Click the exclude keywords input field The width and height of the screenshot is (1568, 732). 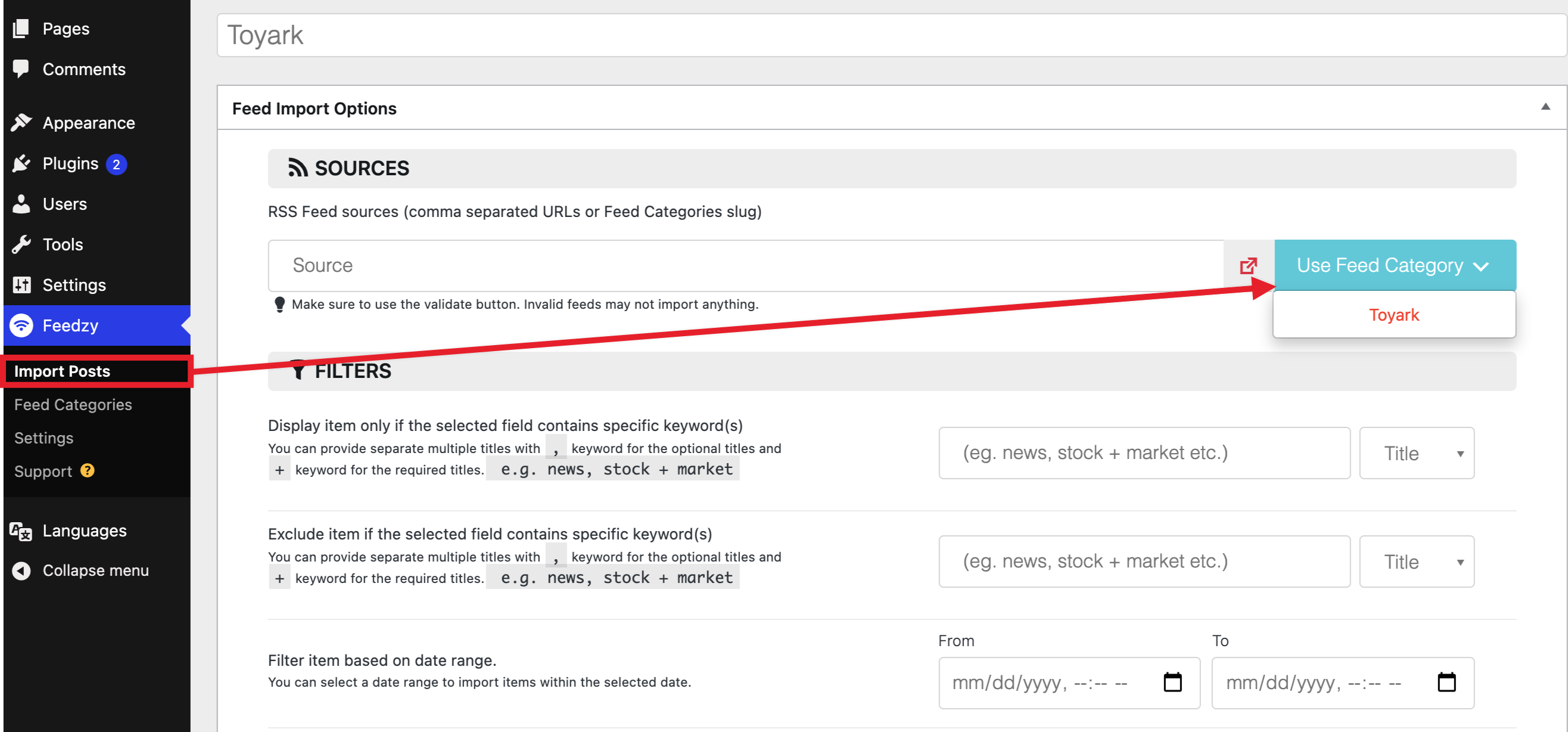[x=1144, y=562]
